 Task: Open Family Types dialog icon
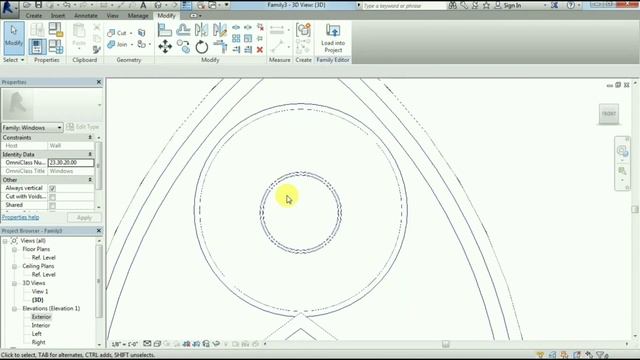pyautogui.click(x=56, y=47)
